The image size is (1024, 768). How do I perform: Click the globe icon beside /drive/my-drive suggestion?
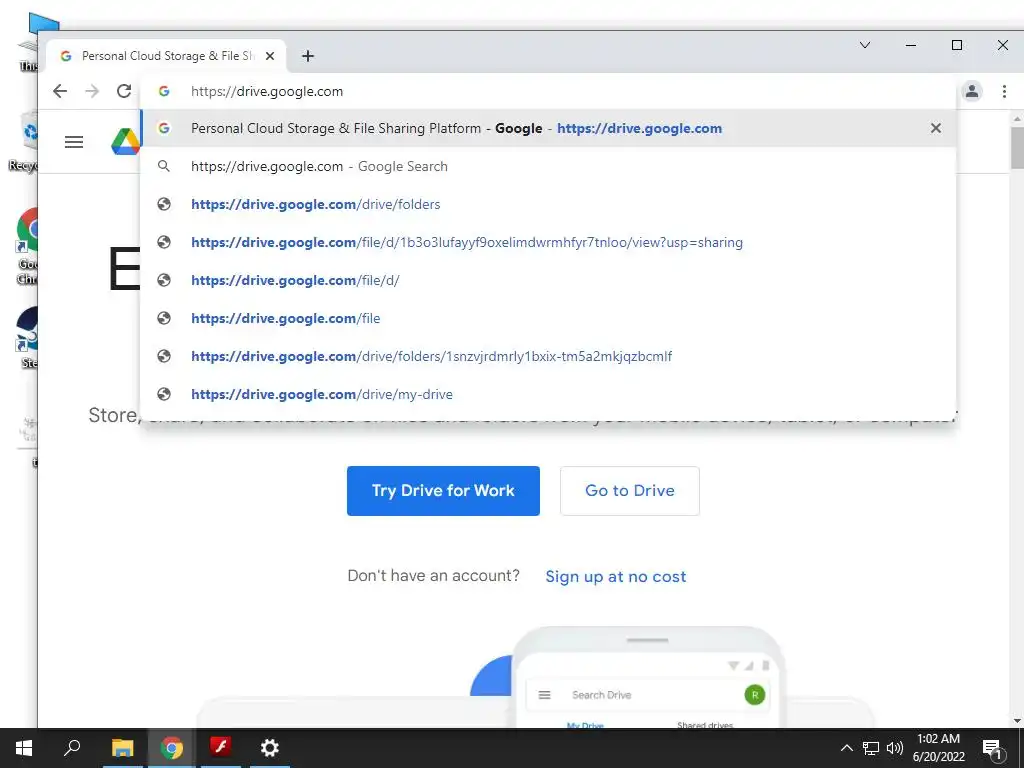(164, 394)
